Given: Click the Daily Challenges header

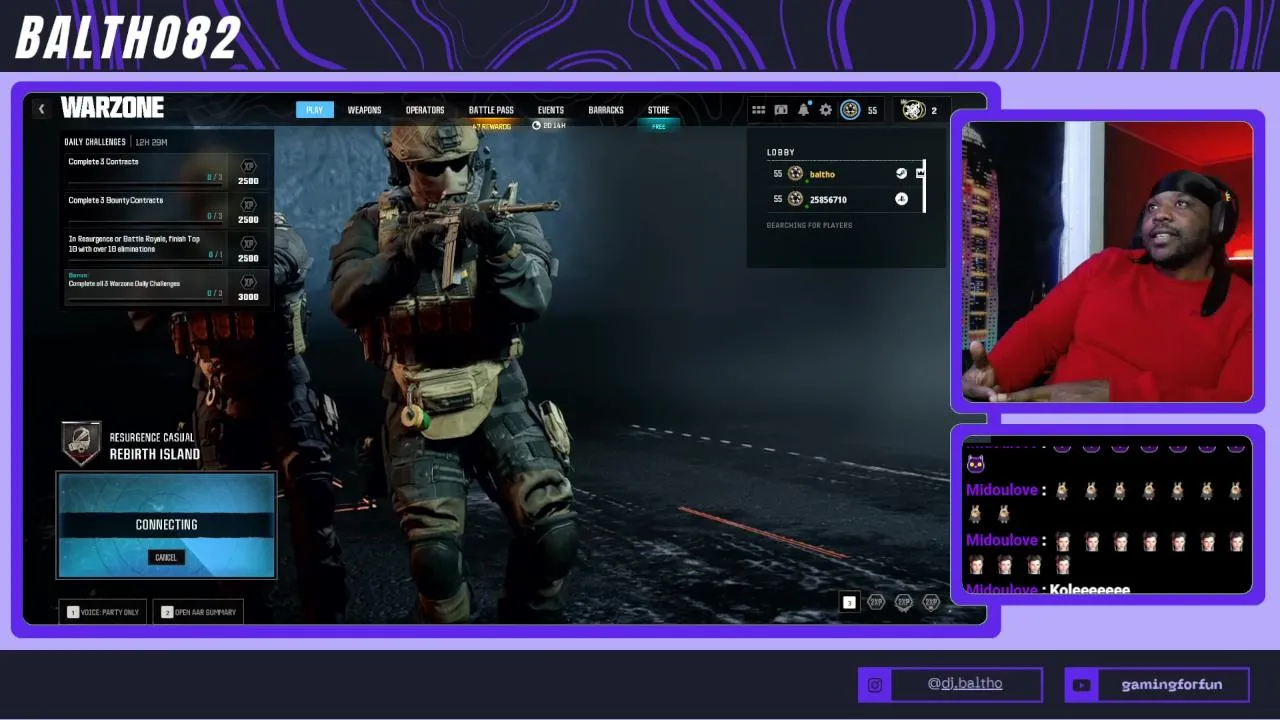Looking at the screenshot, I should (x=95, y=142).
